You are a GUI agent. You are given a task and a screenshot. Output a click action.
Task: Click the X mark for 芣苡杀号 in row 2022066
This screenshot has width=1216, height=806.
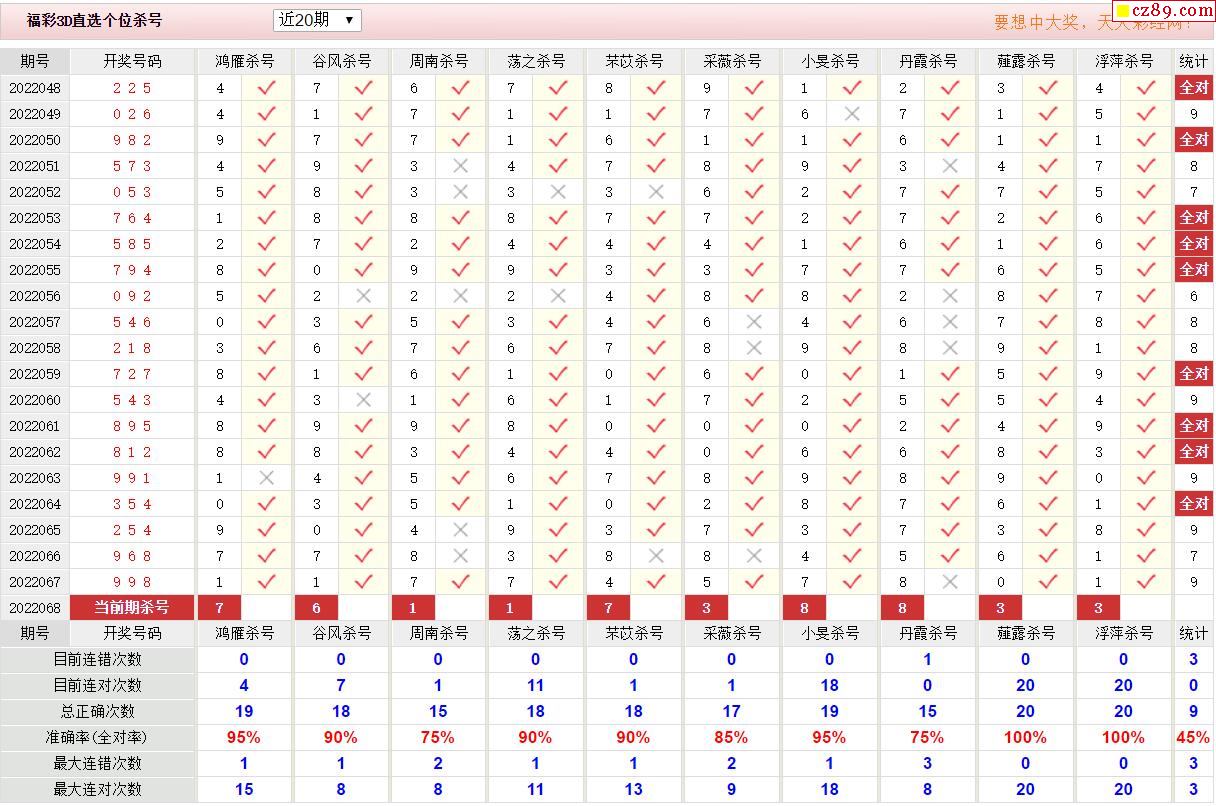click(656, 556)
